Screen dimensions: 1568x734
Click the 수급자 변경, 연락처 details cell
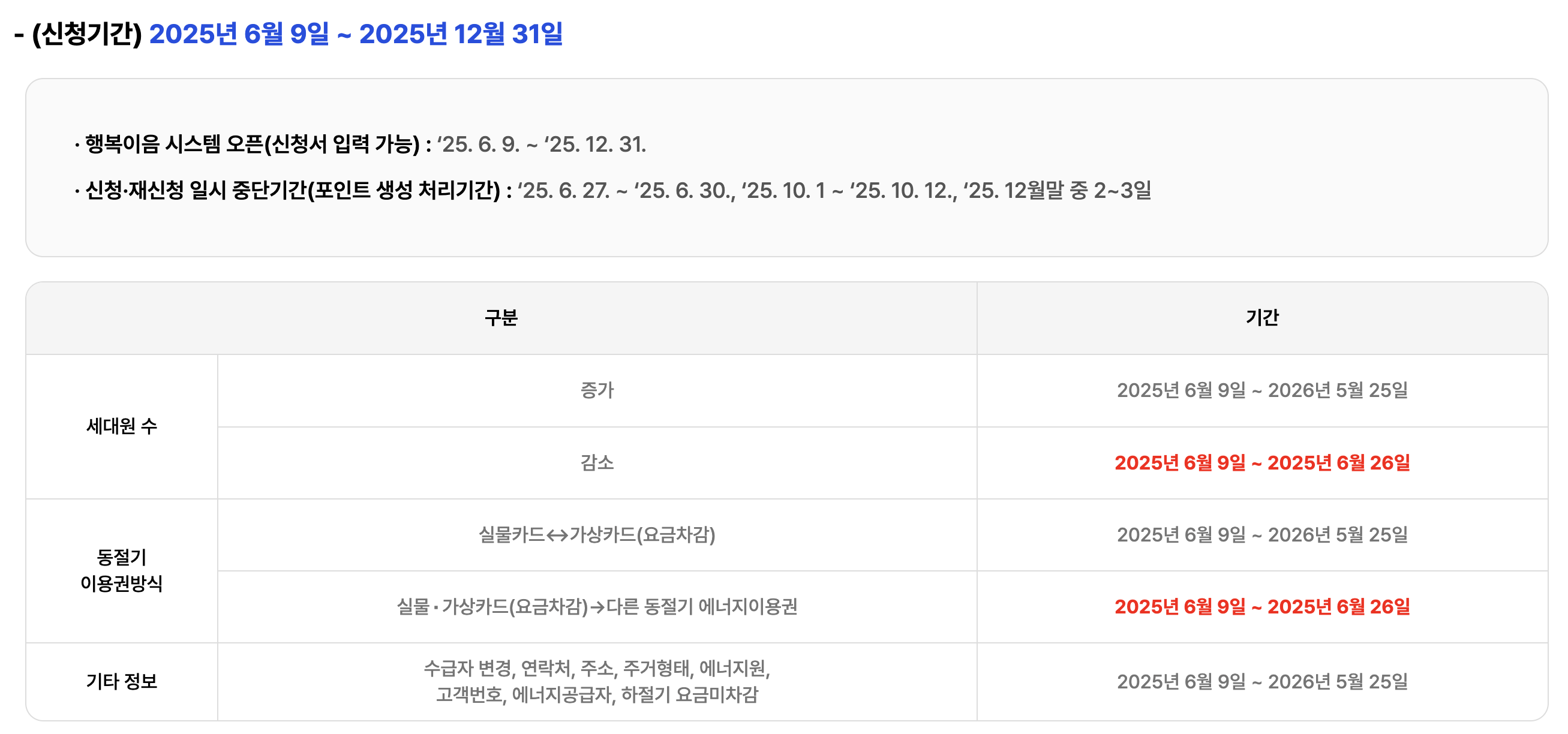click(x=597, y=682)
